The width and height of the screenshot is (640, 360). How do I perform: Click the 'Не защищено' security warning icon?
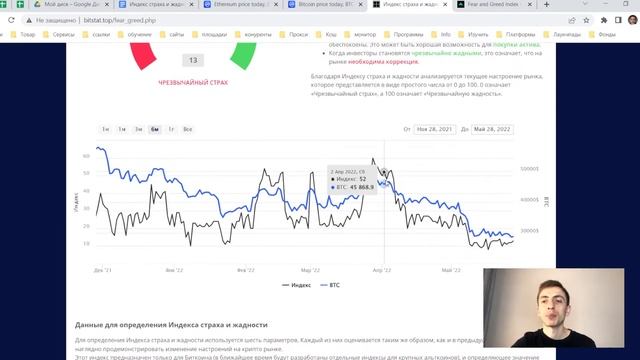29,20
